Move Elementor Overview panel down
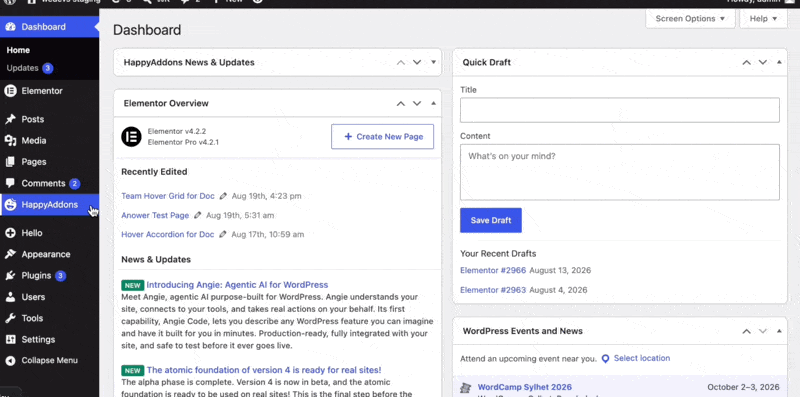Viewport: 800px width, 397px height. pos(417,104)
